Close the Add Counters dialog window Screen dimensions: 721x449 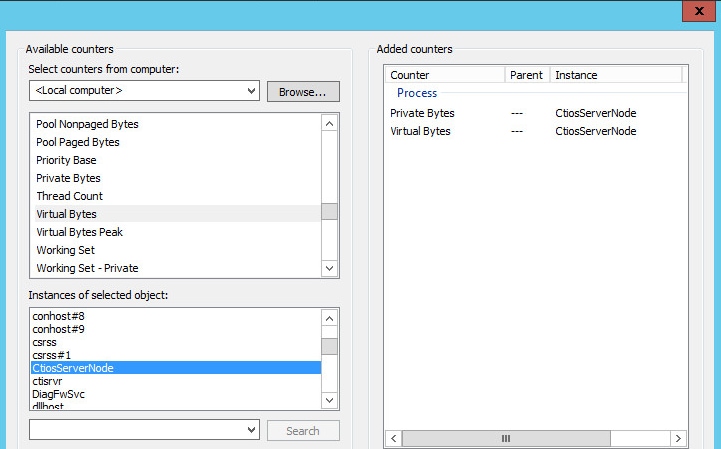[695, 12]
